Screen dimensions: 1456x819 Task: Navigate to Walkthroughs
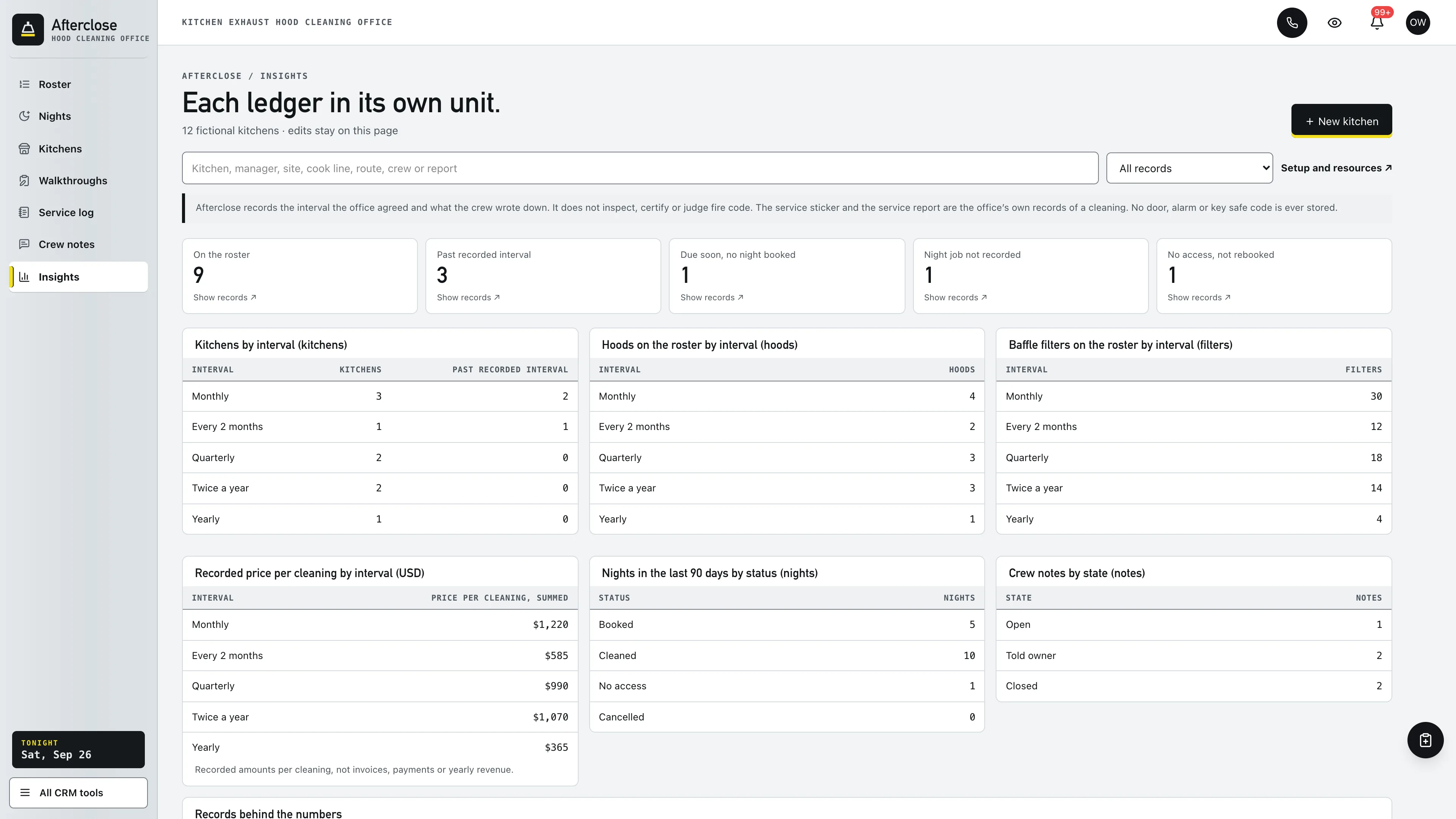(x=78, y=180)
